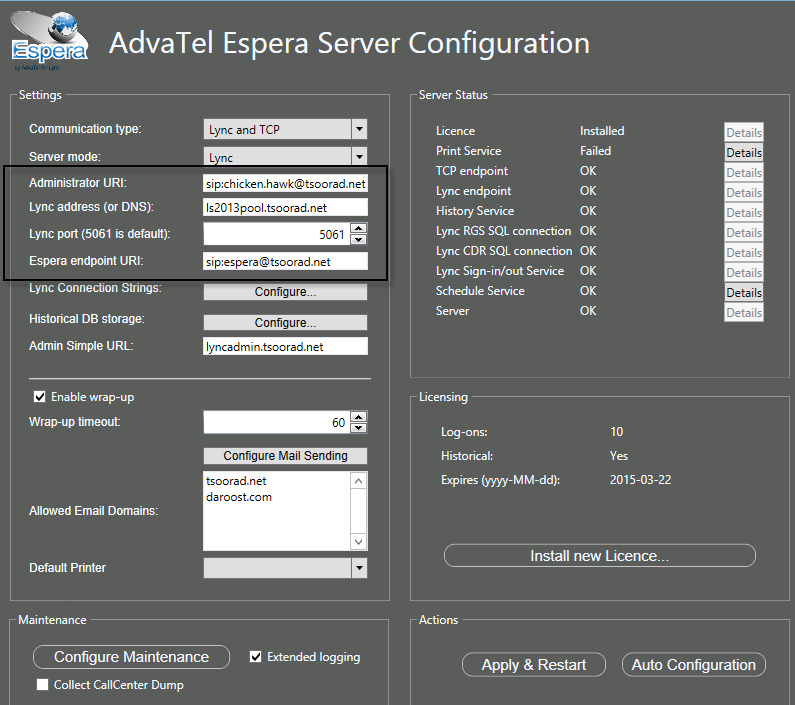Open Configure Maintenance
The image size is (795, 705).
tap(131, 657)
